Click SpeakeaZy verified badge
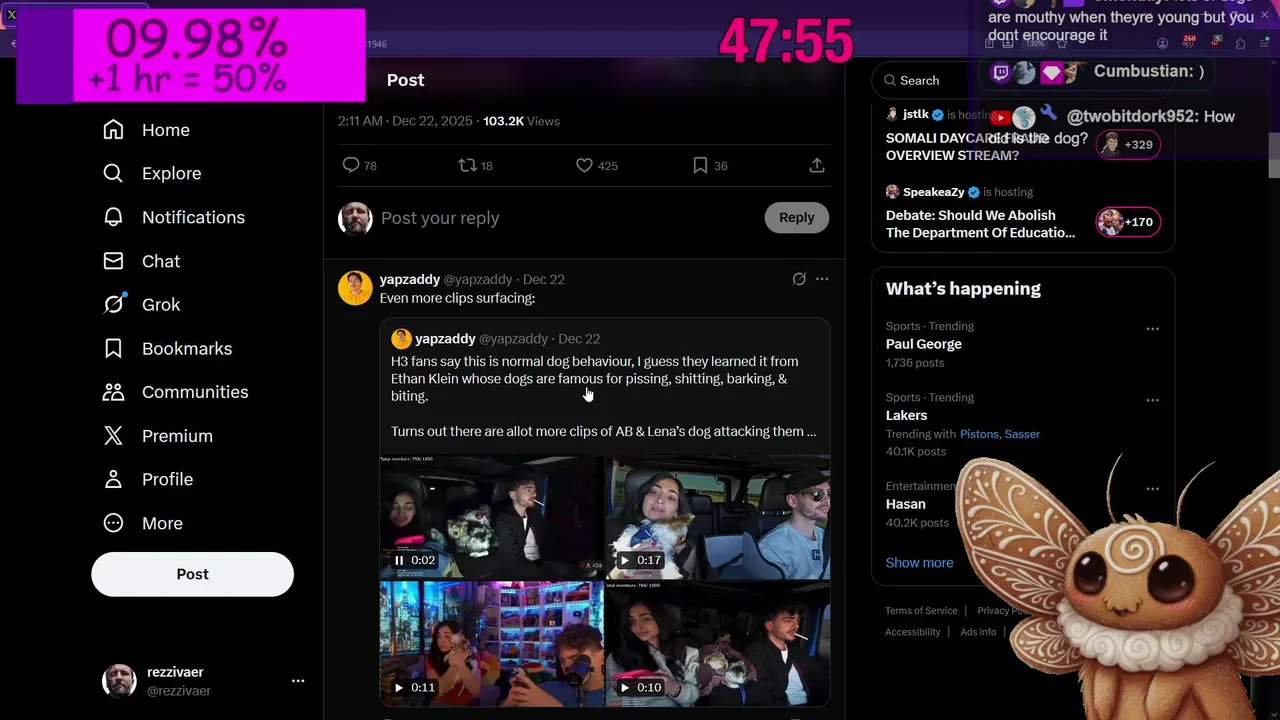Image resolution: width=1280 pixels, height=720 pixels. pyautogui.click(x=974, y=192)
